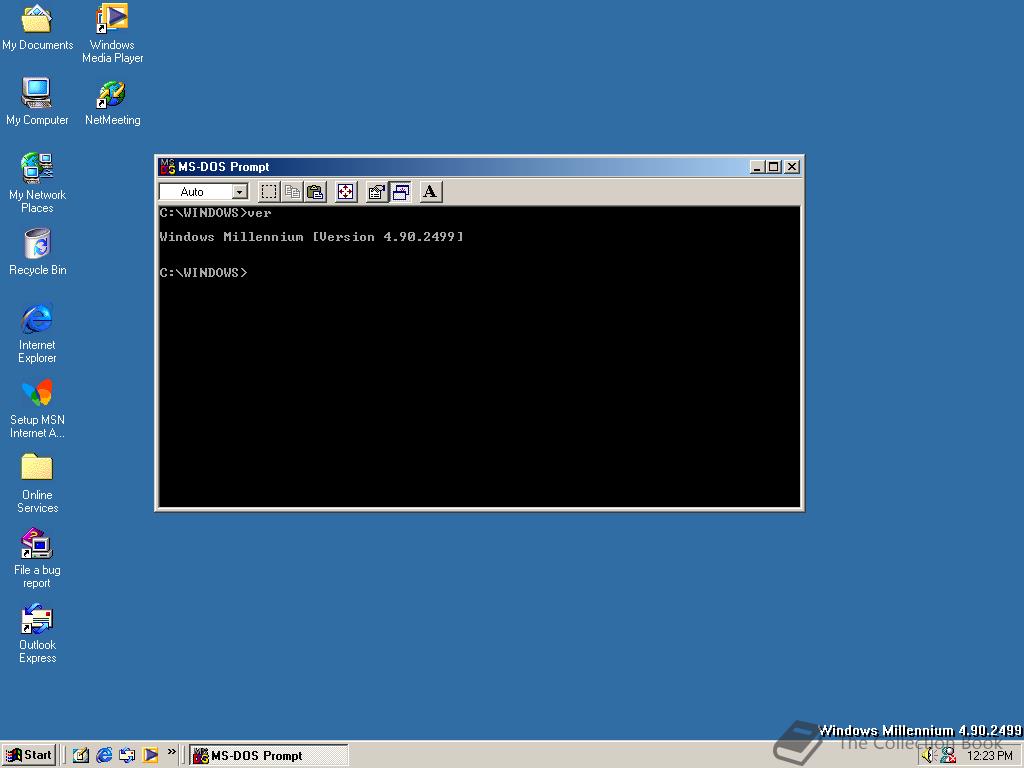Open MS-DOS Prompt Properties icon

(377, 192)
